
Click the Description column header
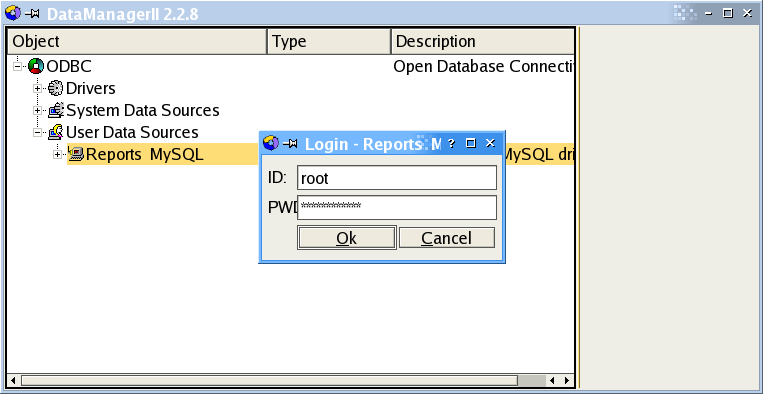coord(483,41)
